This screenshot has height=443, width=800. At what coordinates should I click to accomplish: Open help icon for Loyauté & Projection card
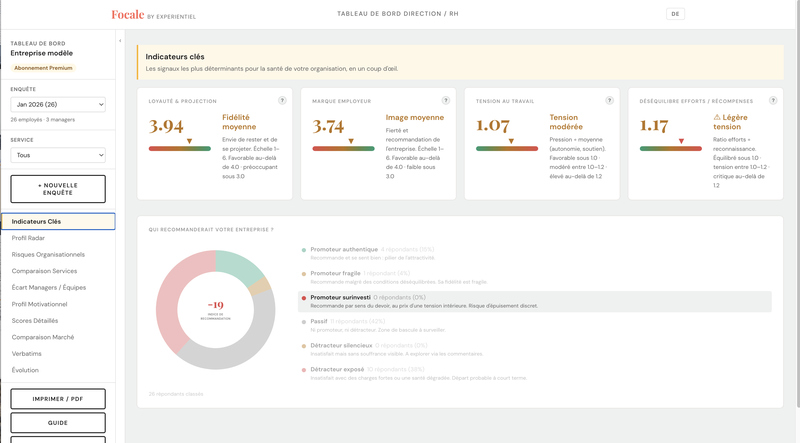coord(282,101)
